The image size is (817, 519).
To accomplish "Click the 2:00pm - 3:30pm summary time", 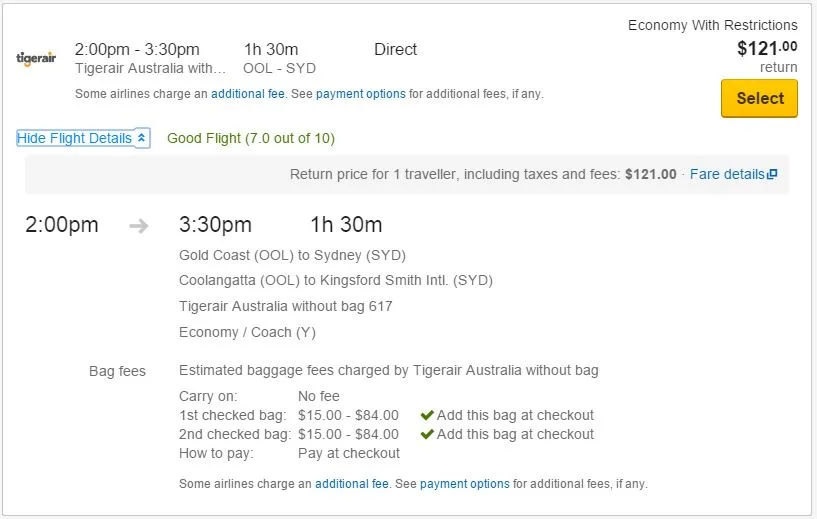I will click(137, 49).
